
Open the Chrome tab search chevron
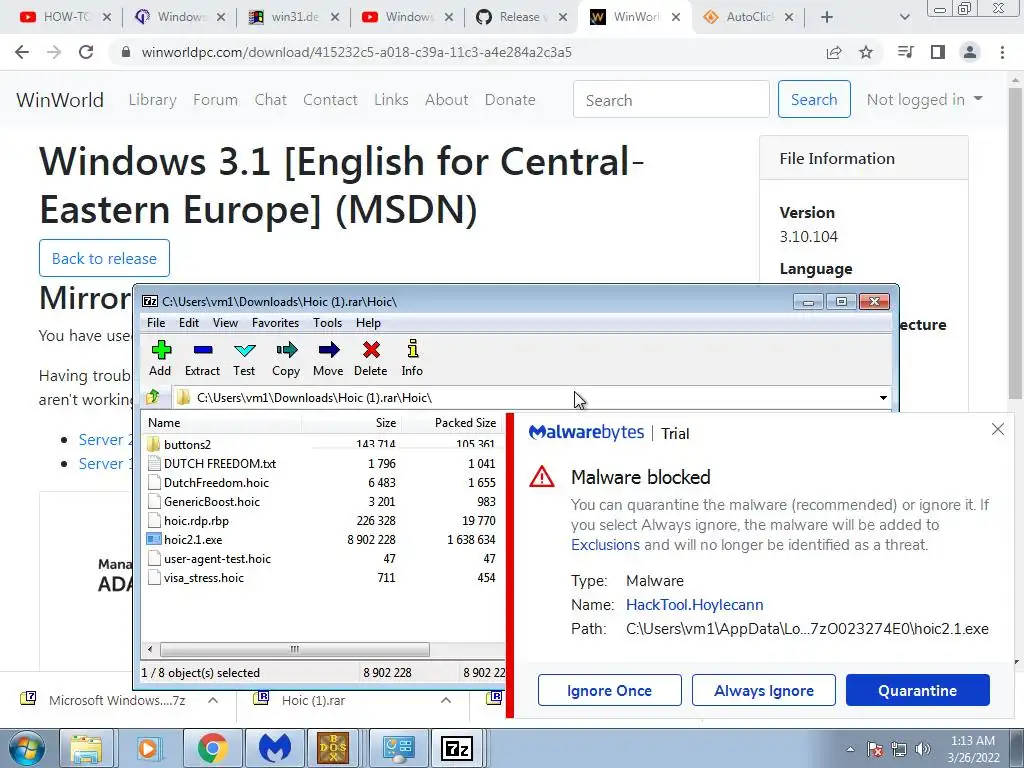904,17
